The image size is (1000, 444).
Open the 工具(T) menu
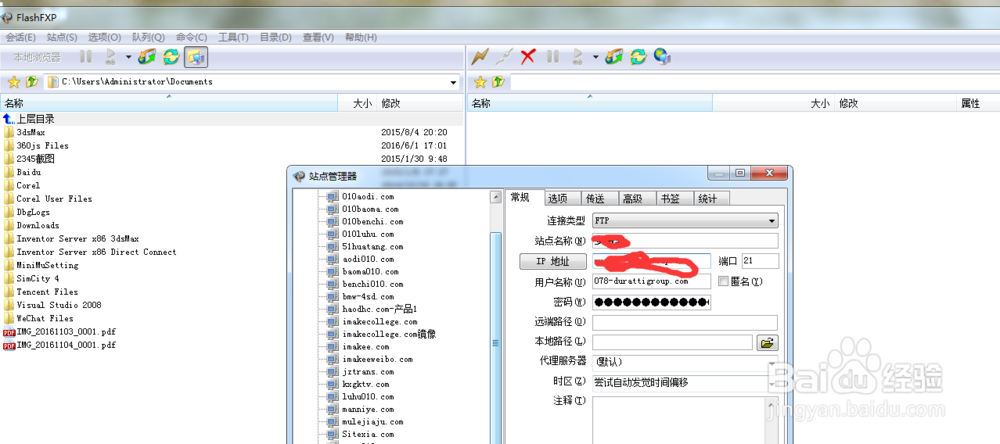(x=233, y=38)
